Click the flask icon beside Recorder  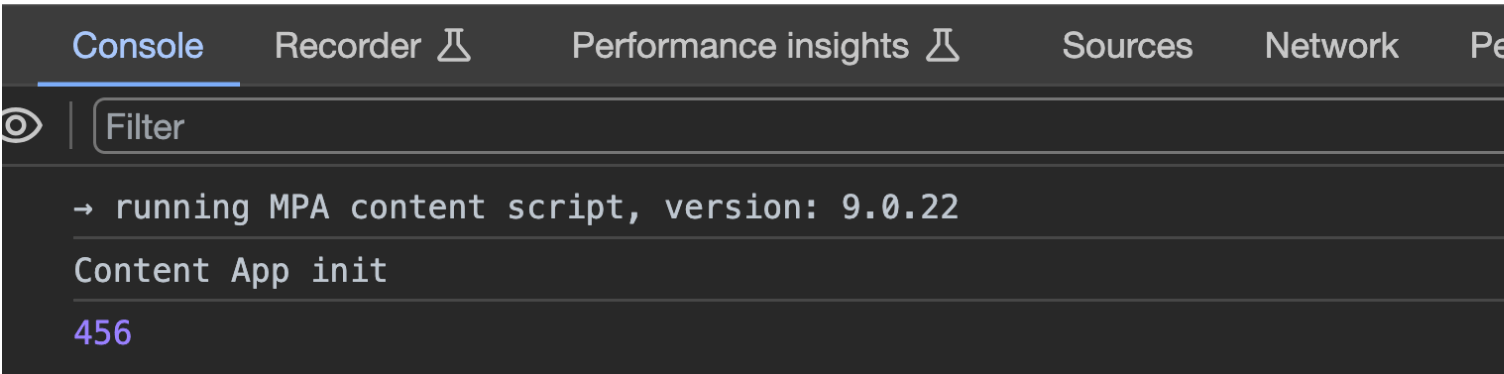pos(454,46)
